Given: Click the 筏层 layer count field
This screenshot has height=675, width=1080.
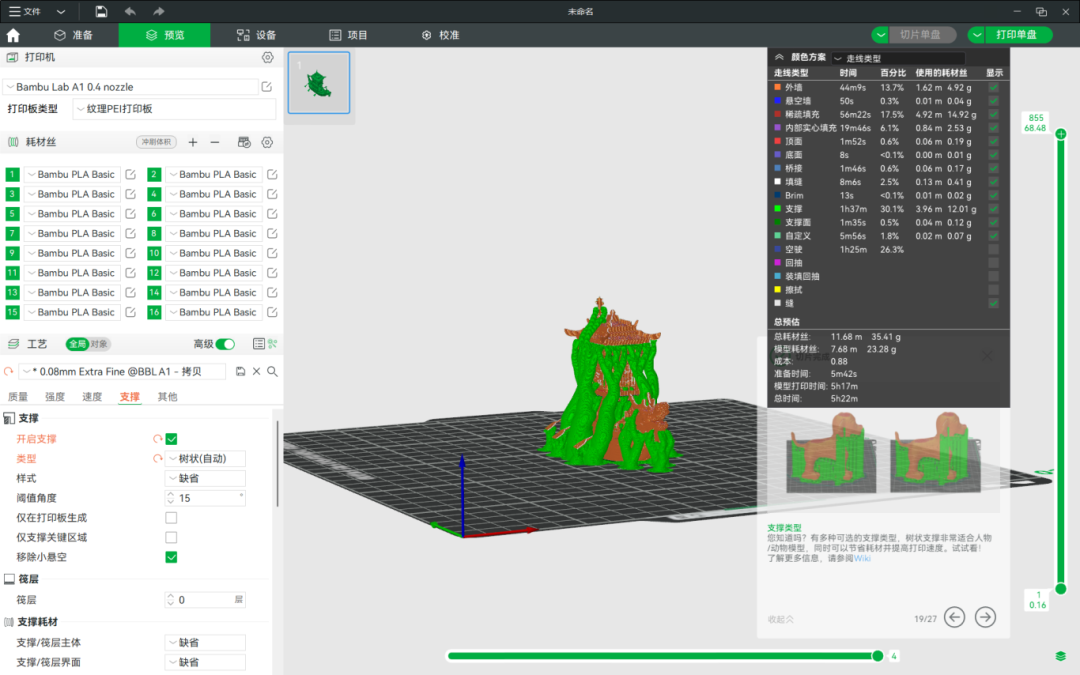Looking at the screenshot, I should point(205,600).
